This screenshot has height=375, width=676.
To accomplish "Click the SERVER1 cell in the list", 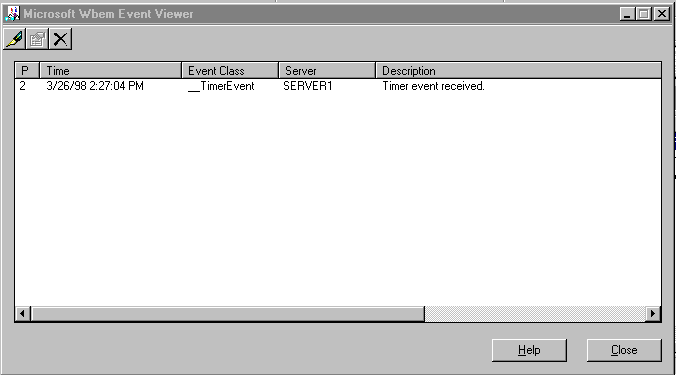I will 307,86.
